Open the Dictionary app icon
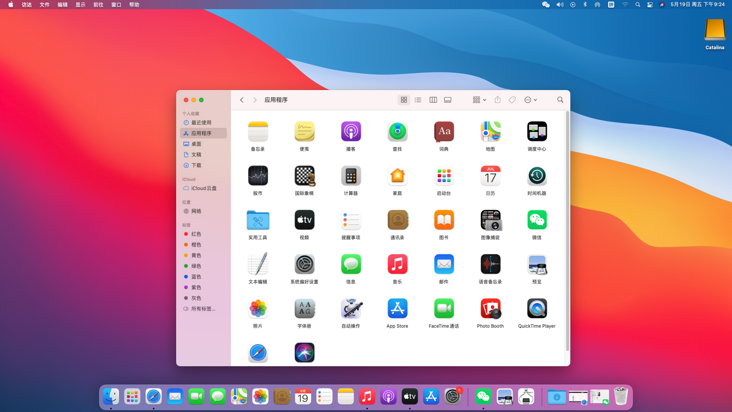Screen dimensions: 732x412 coord(444,132)
